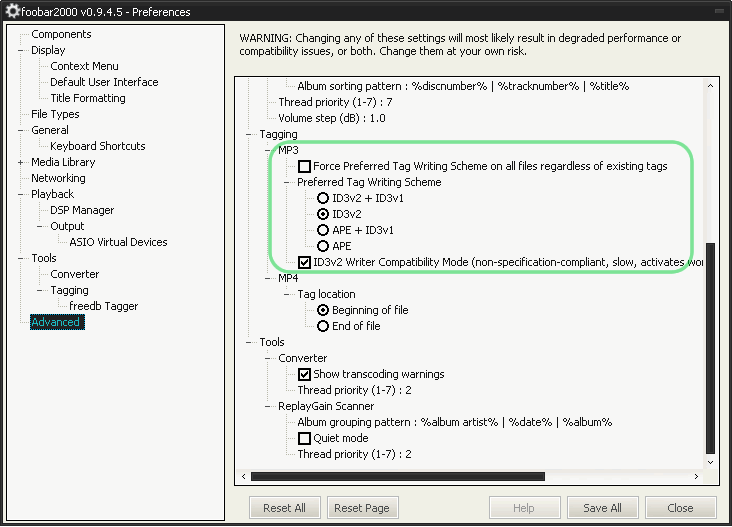This screenshot has width=732, height=527.
Task: Collapse the Playback tree node
Action: coord(21,194)
